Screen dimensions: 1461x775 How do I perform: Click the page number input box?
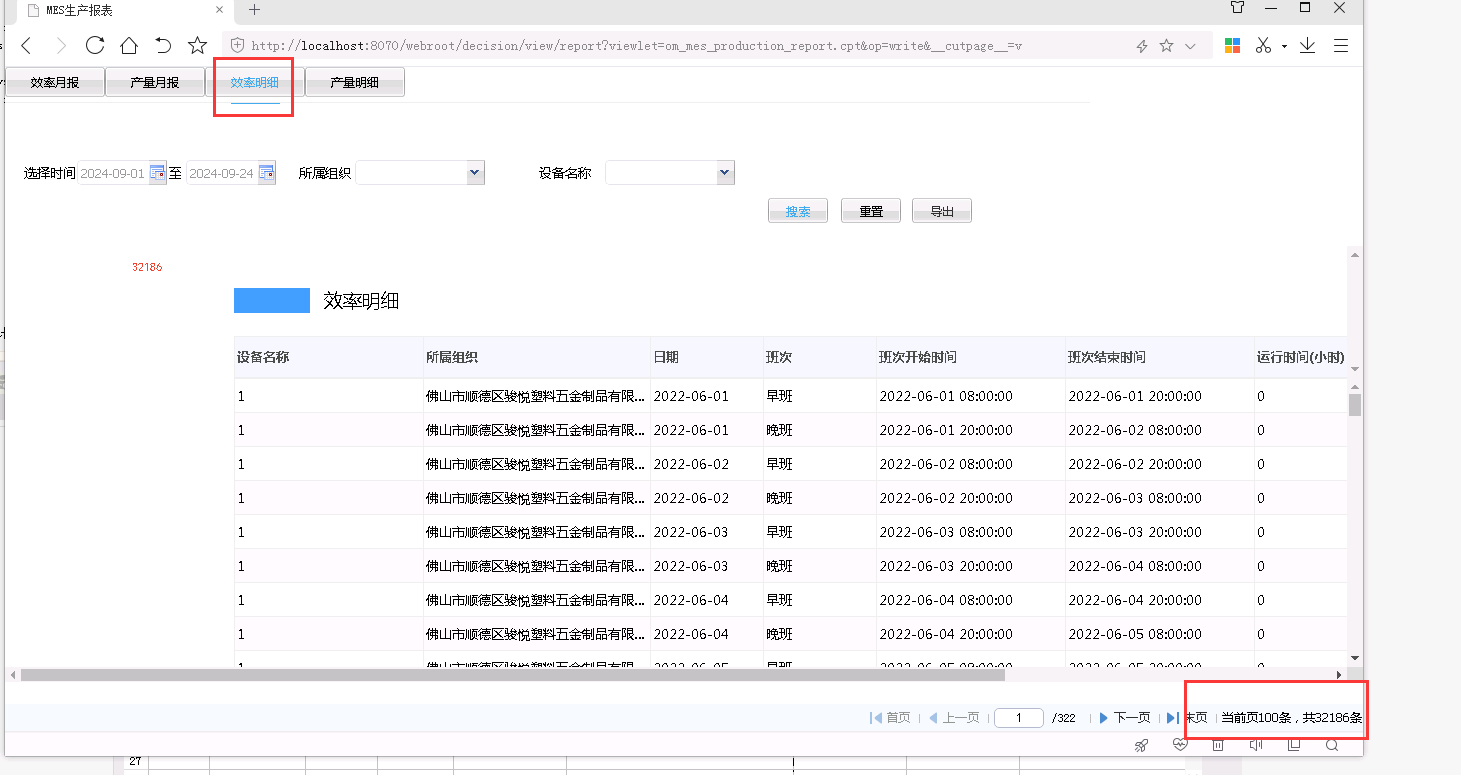[1019, 718]
